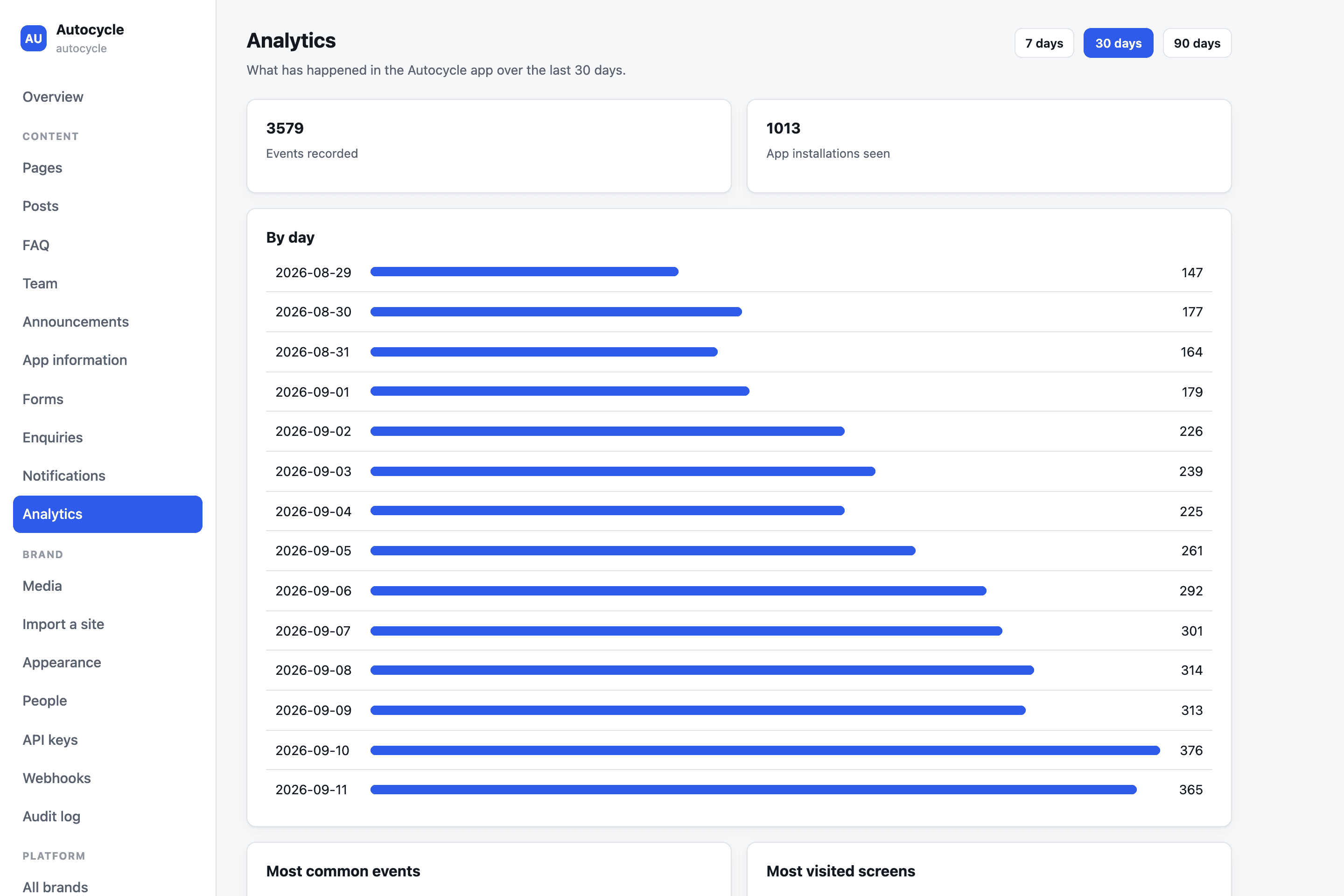The width and height of the screenshot is (1344, 896).
Task: Go to Webhooks settings
Action: (x=108, y=778)
